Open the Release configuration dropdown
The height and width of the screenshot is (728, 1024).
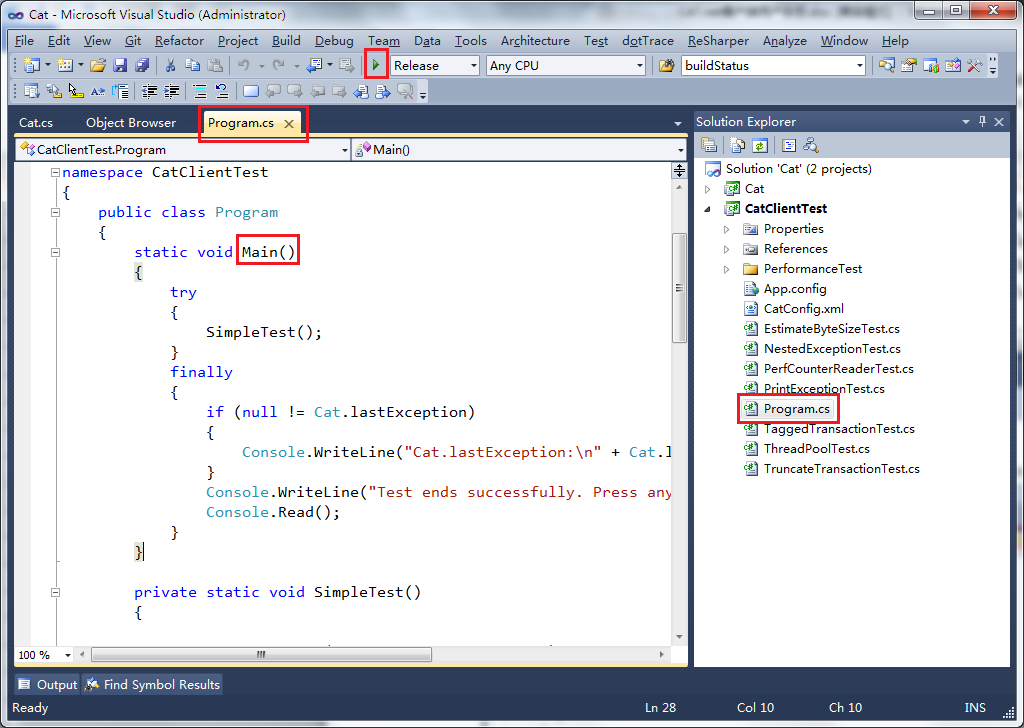point(474,65)
